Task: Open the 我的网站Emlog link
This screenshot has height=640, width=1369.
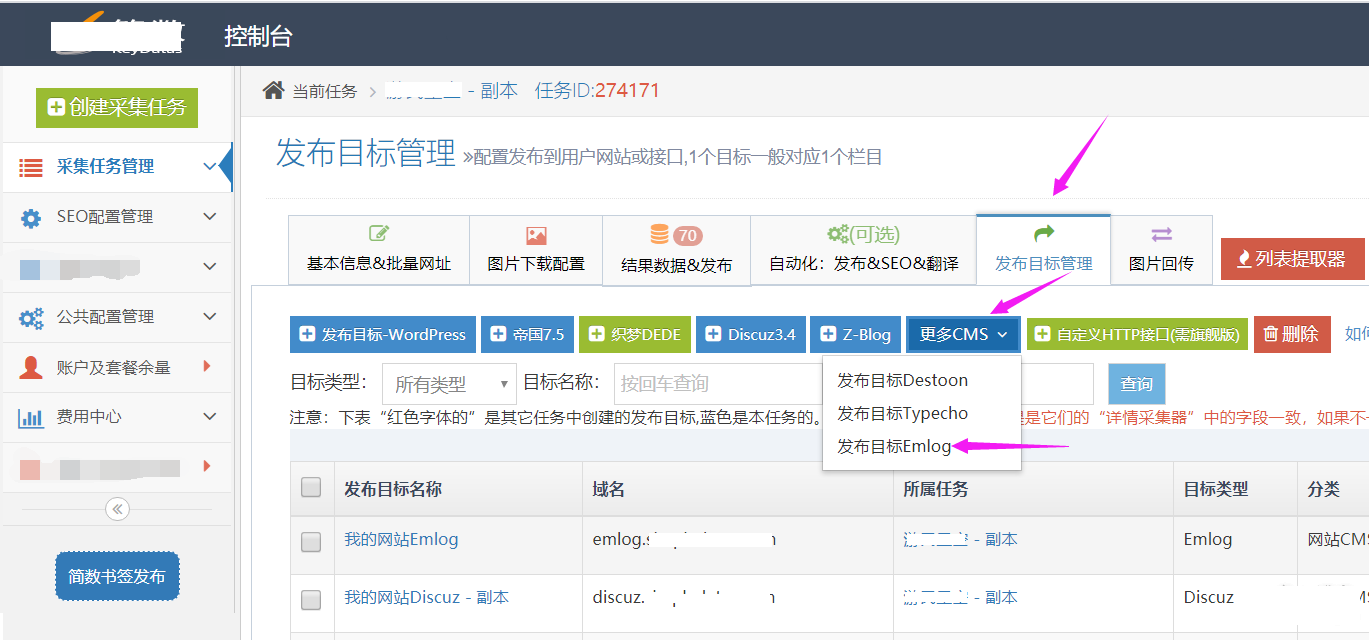Action: coord(401,540)
